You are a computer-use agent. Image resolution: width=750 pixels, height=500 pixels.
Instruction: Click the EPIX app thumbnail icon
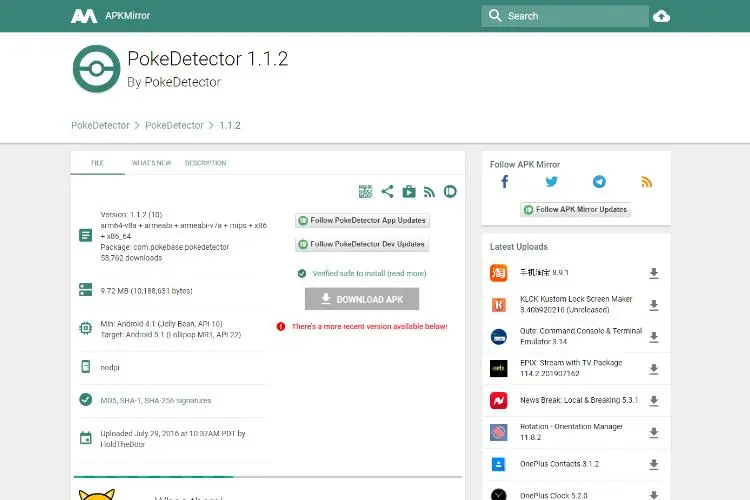point(498,368)
